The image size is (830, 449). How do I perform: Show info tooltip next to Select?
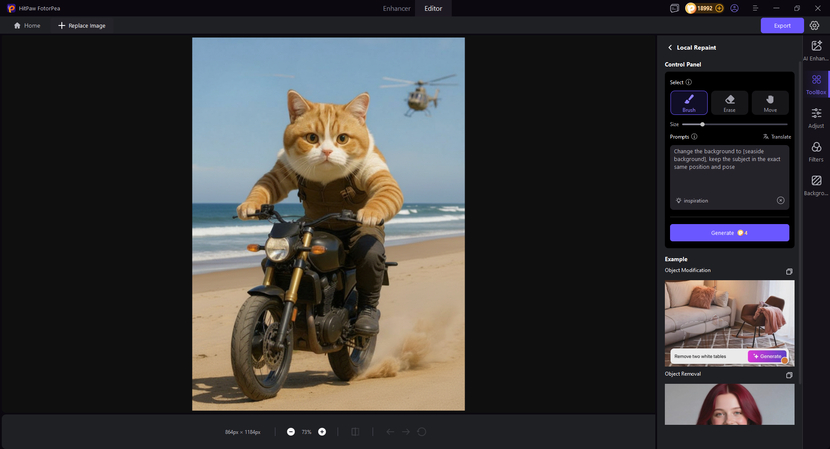click(x=689, y=82)
